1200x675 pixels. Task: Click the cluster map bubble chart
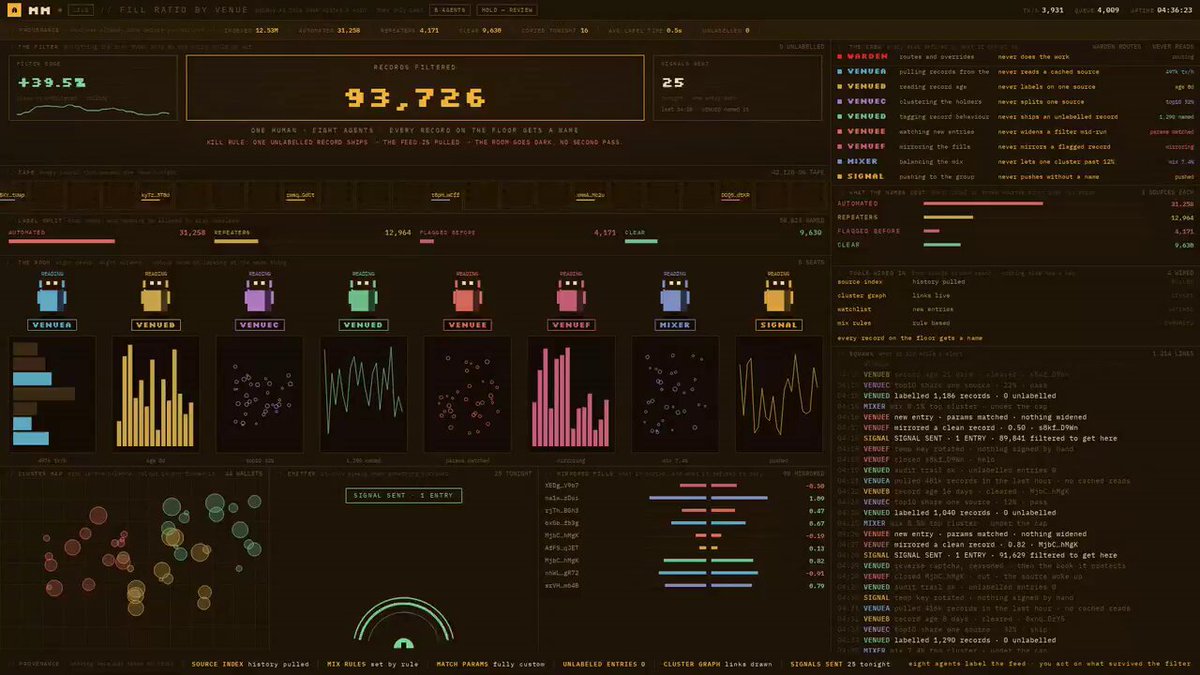pyautogui.click(x=134, y=565)
